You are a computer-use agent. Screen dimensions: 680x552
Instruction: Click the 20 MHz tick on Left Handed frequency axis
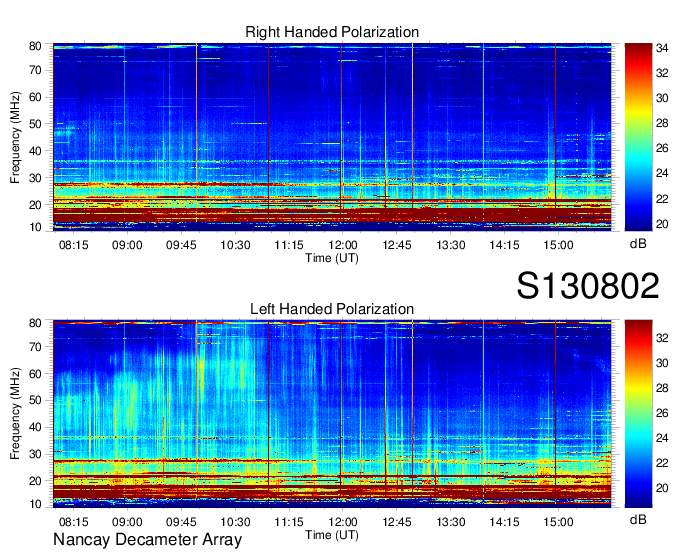pyautogui.click(x=35, y=481)
